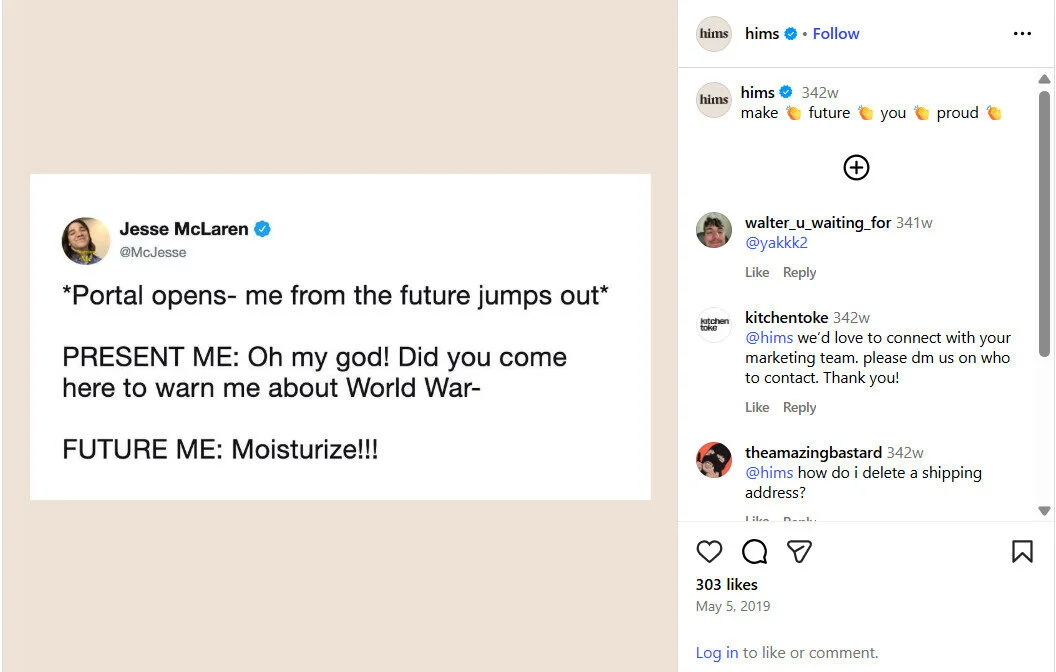Open the @yakkk2 mention link
This screenshot has width=1056, height=672.
point(777,242)
